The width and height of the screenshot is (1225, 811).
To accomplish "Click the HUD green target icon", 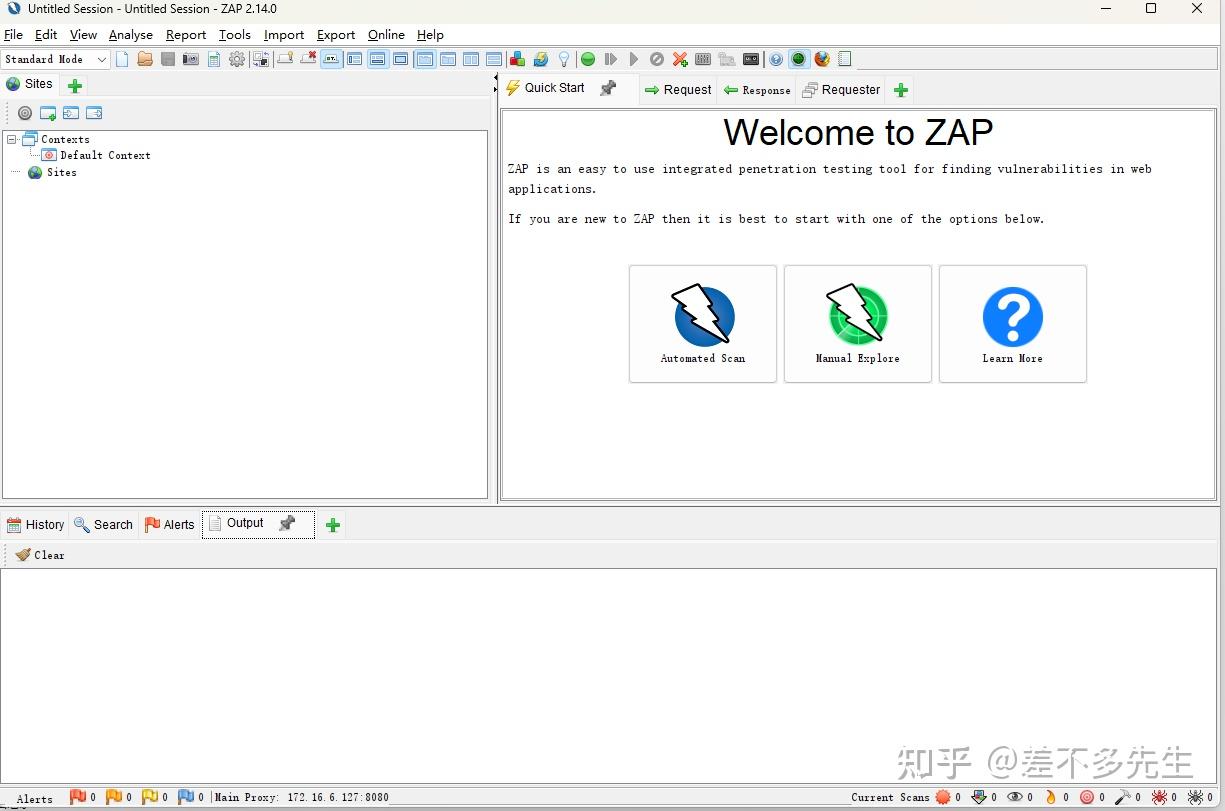I will (x=798, y=59).
